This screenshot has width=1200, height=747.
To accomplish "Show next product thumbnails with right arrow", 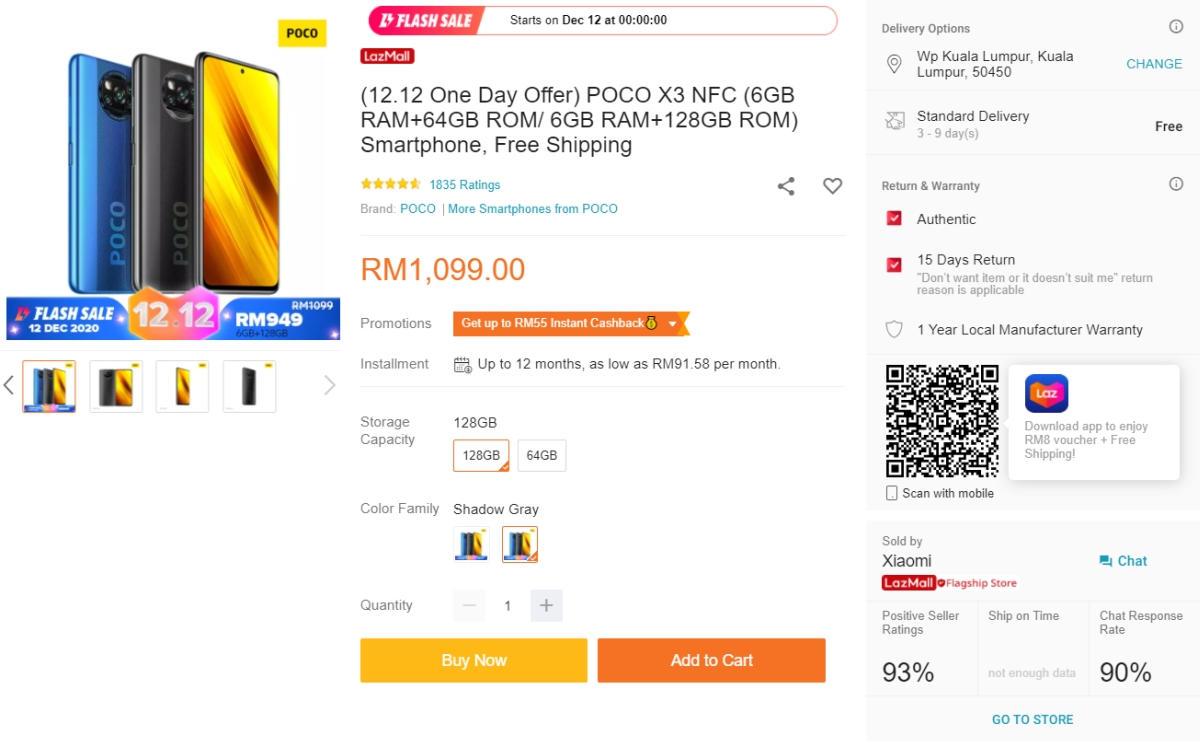I will [329, 386].
